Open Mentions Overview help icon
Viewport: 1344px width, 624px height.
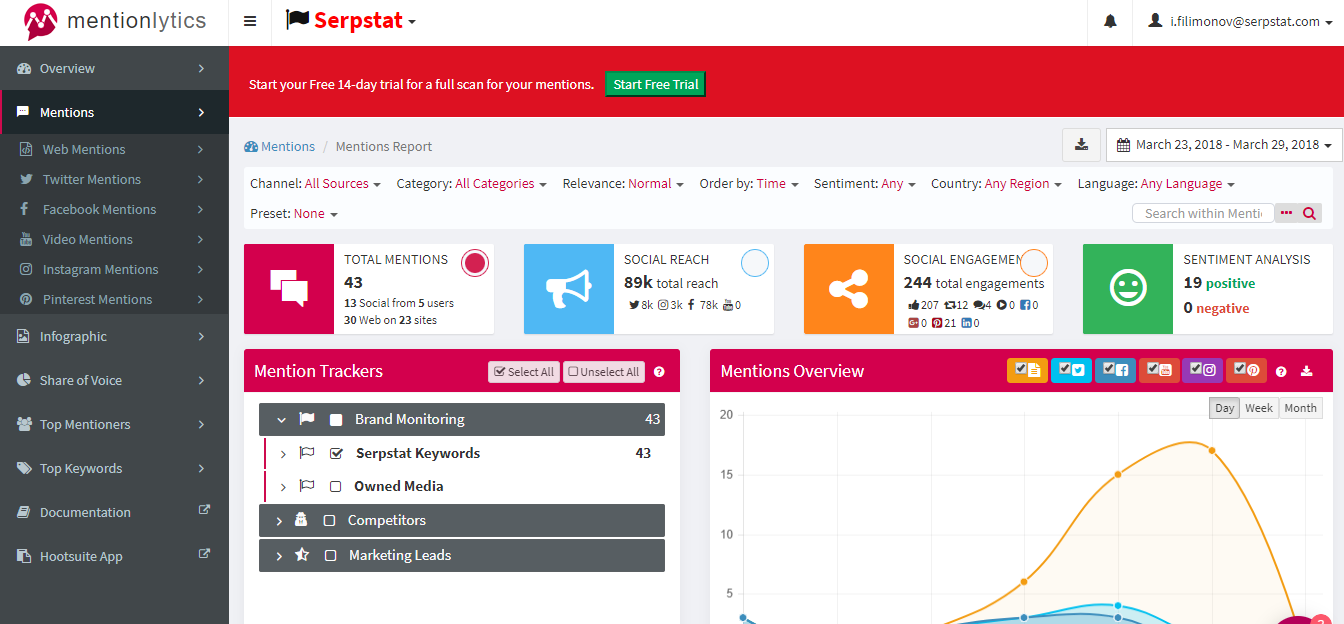pos(1281,371)
